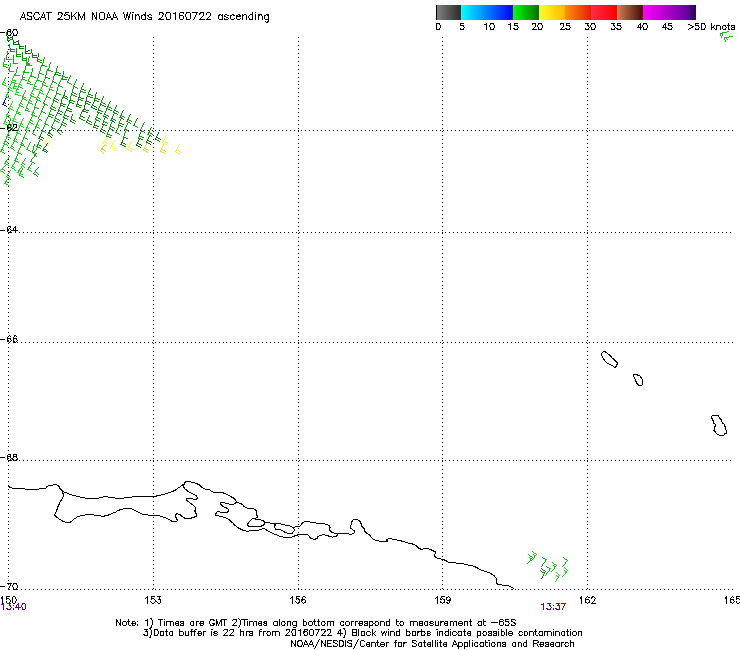Click the magenta-purple 40-50 knots color segment
Image resolution: width=740 pixels, height=650 pixels.
coord(669,12)
